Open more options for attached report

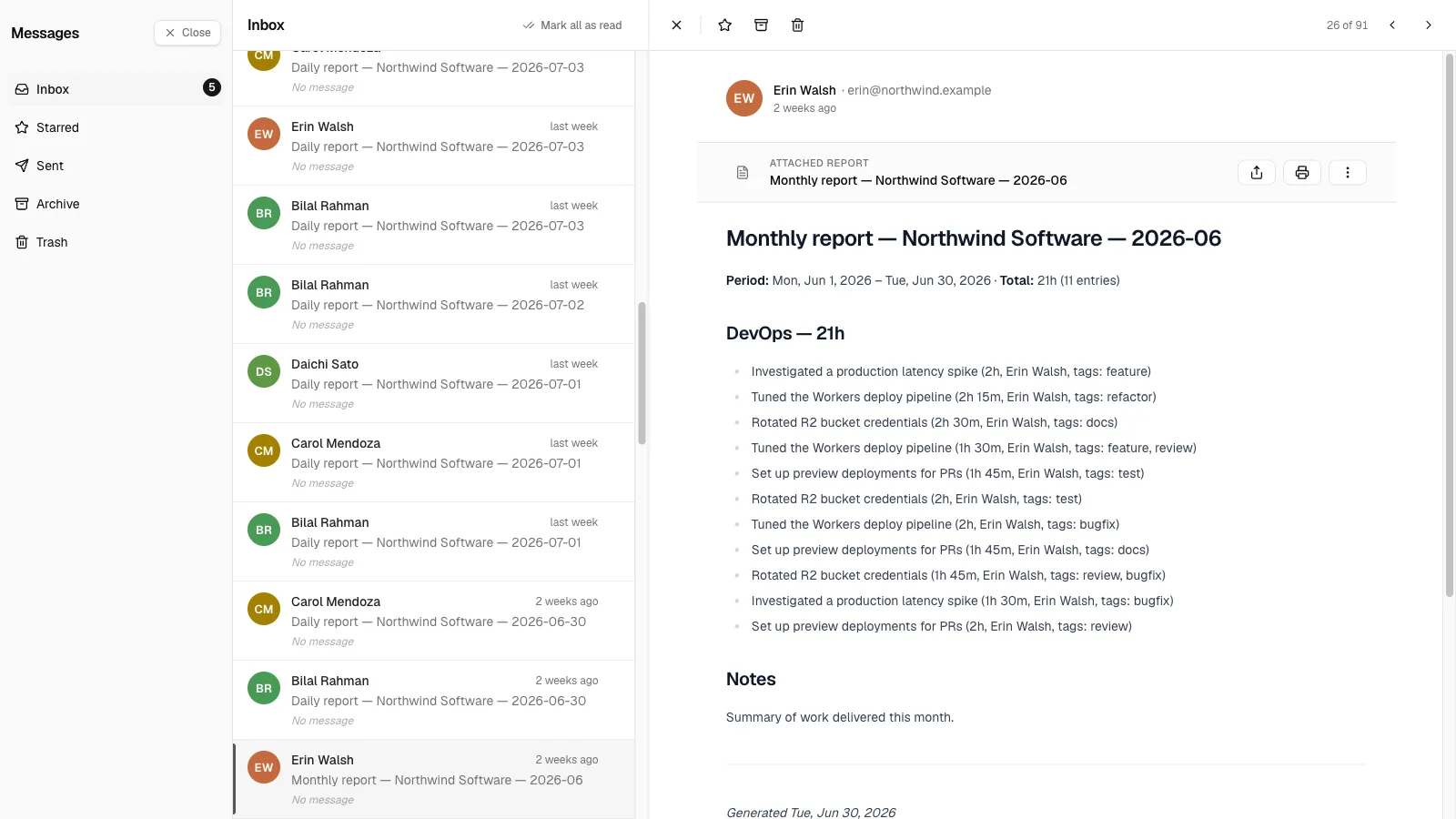(x=1348, y=172)
